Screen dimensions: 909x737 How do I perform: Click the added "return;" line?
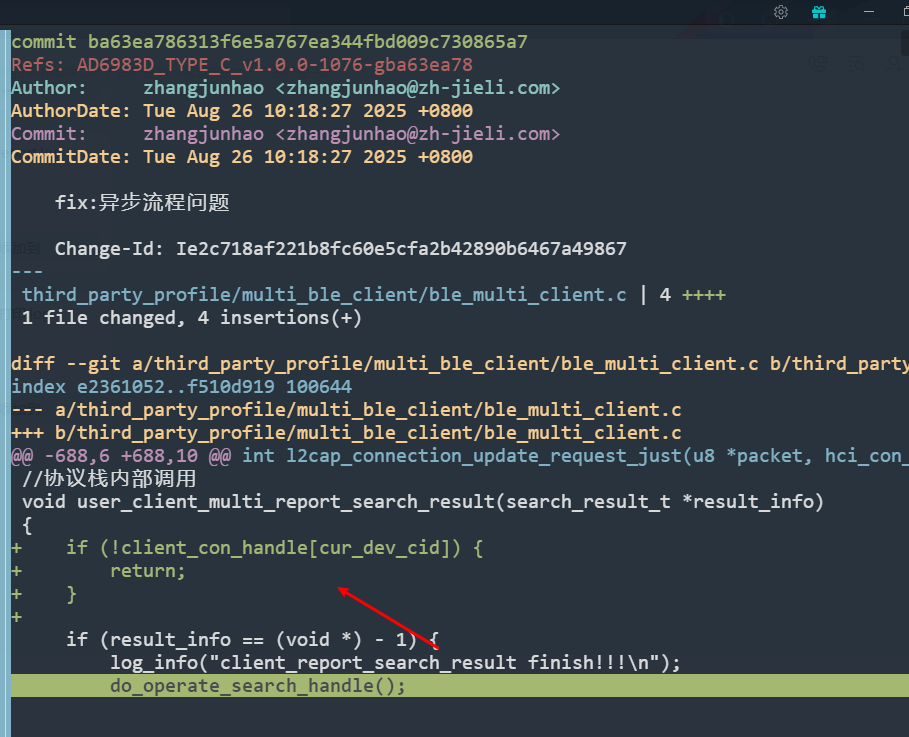(x=148, y=571)
